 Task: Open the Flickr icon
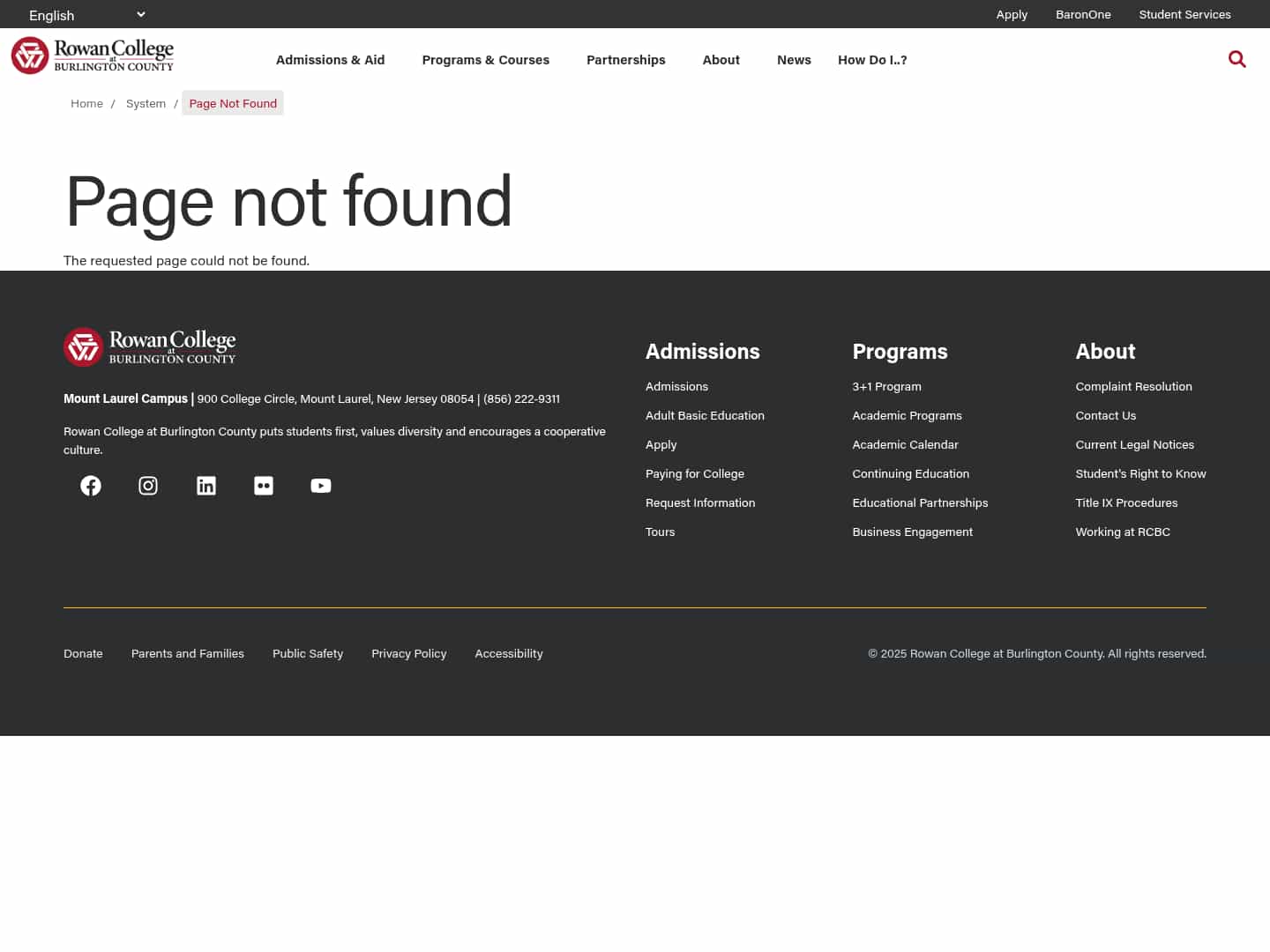263,486
